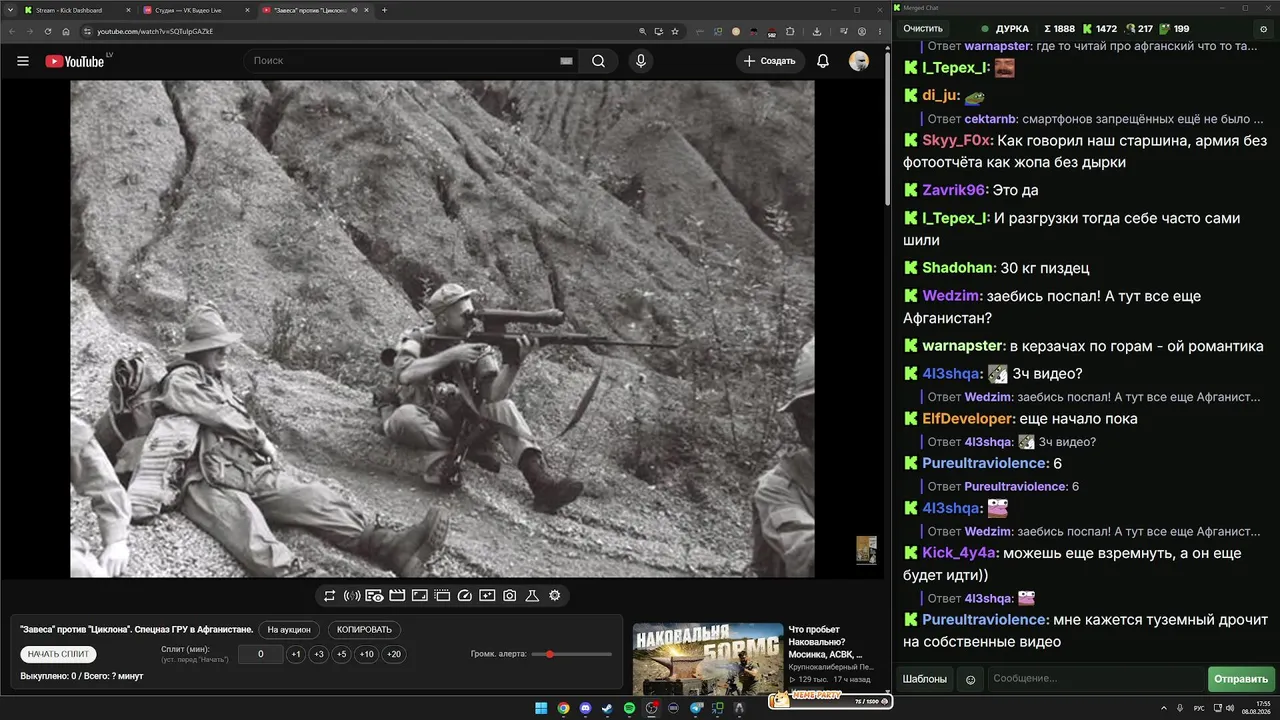Open Merged Chat settings gear
Viewport: 1280px width, 720px height.
coord(1264,29)
